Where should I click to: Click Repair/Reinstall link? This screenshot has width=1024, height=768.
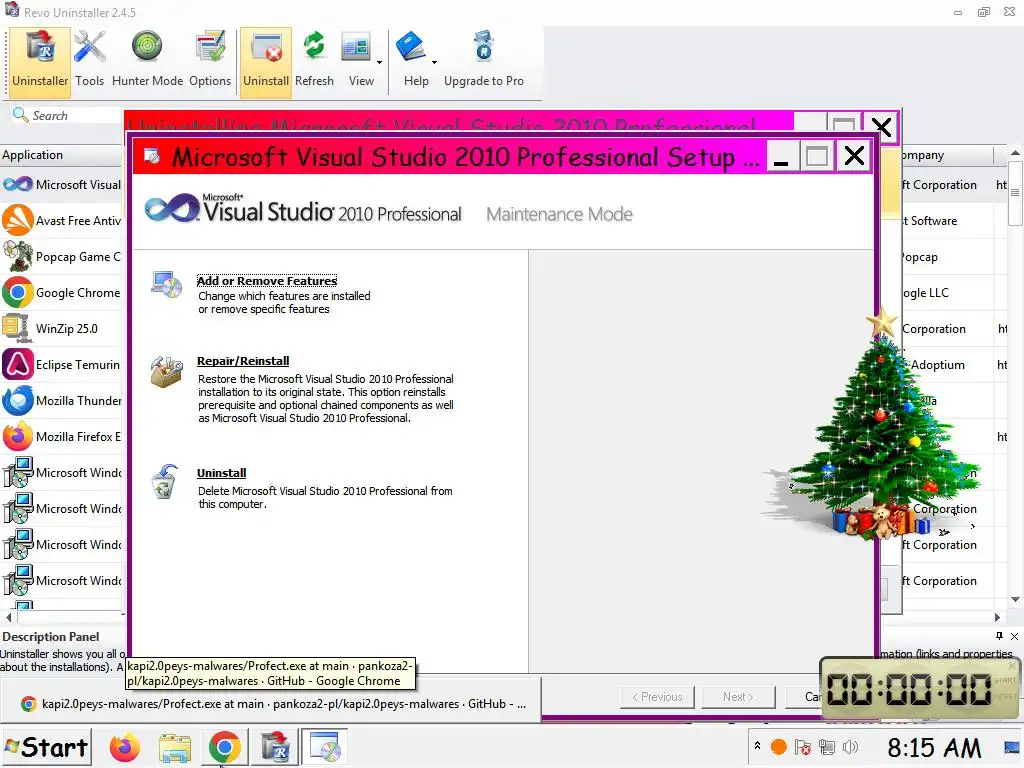pos(243,361)
